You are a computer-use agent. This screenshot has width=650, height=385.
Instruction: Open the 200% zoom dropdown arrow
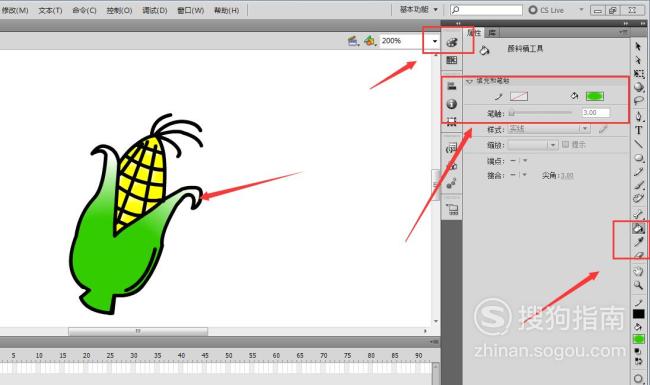coord(434,41)
